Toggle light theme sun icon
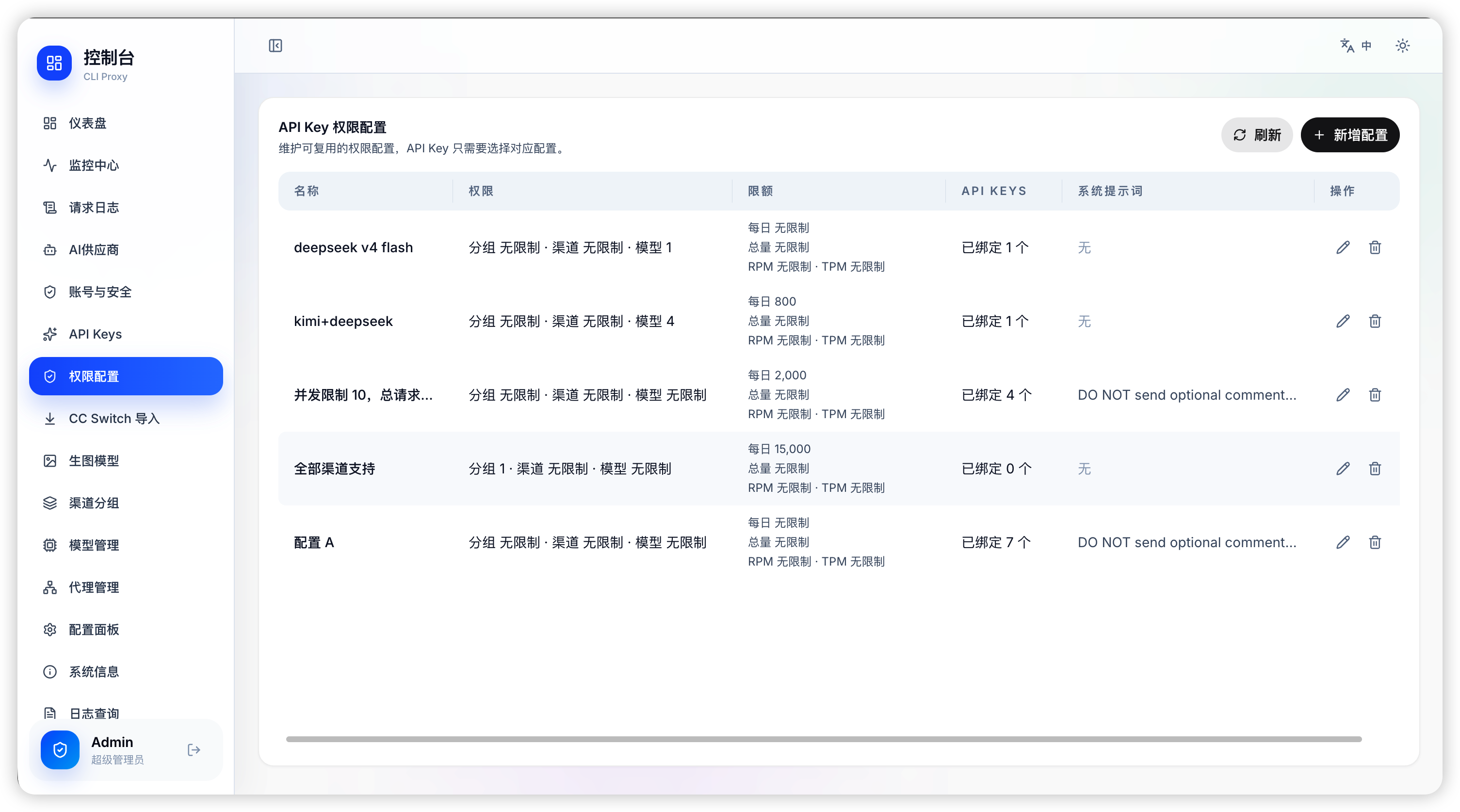 [1402, 45]
